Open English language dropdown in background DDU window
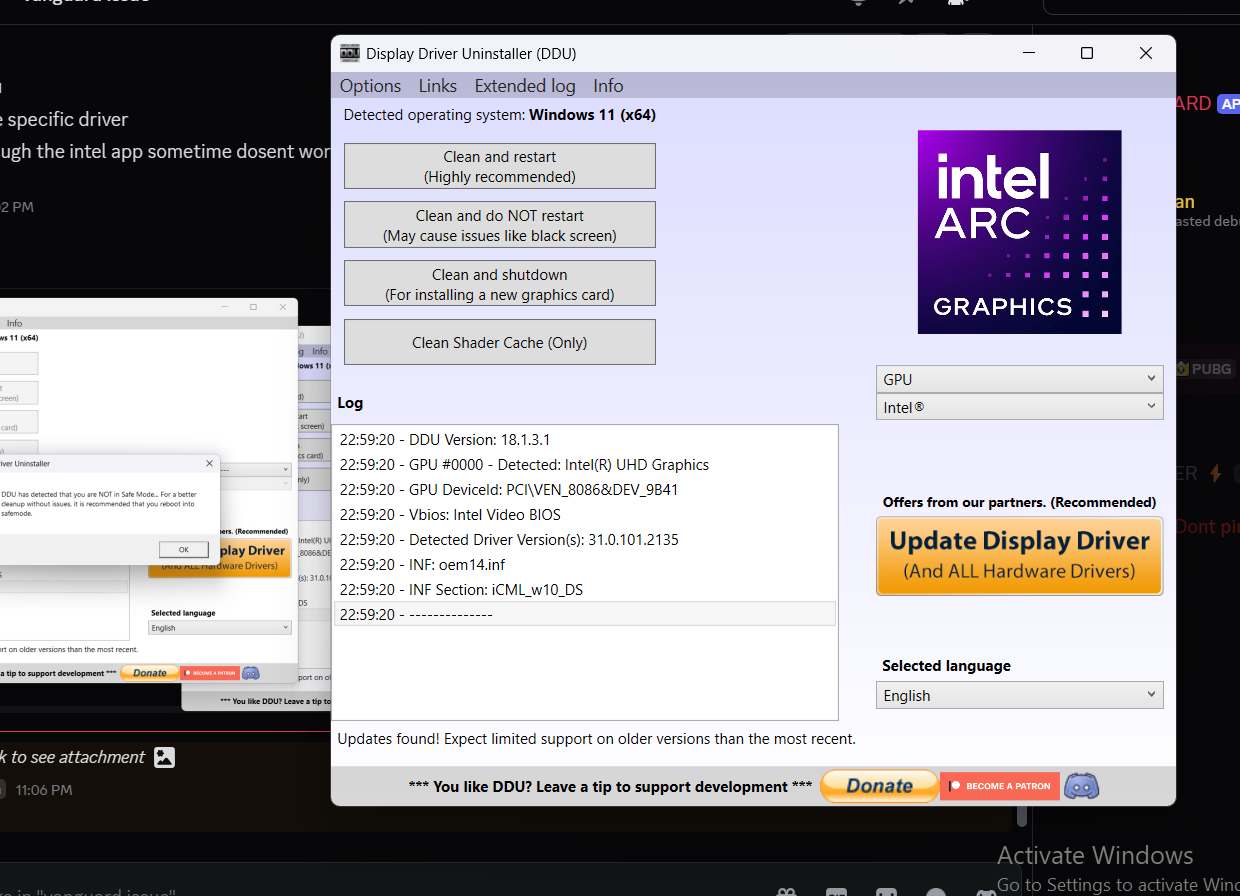 pyautogui.click(x=219, y=628)
